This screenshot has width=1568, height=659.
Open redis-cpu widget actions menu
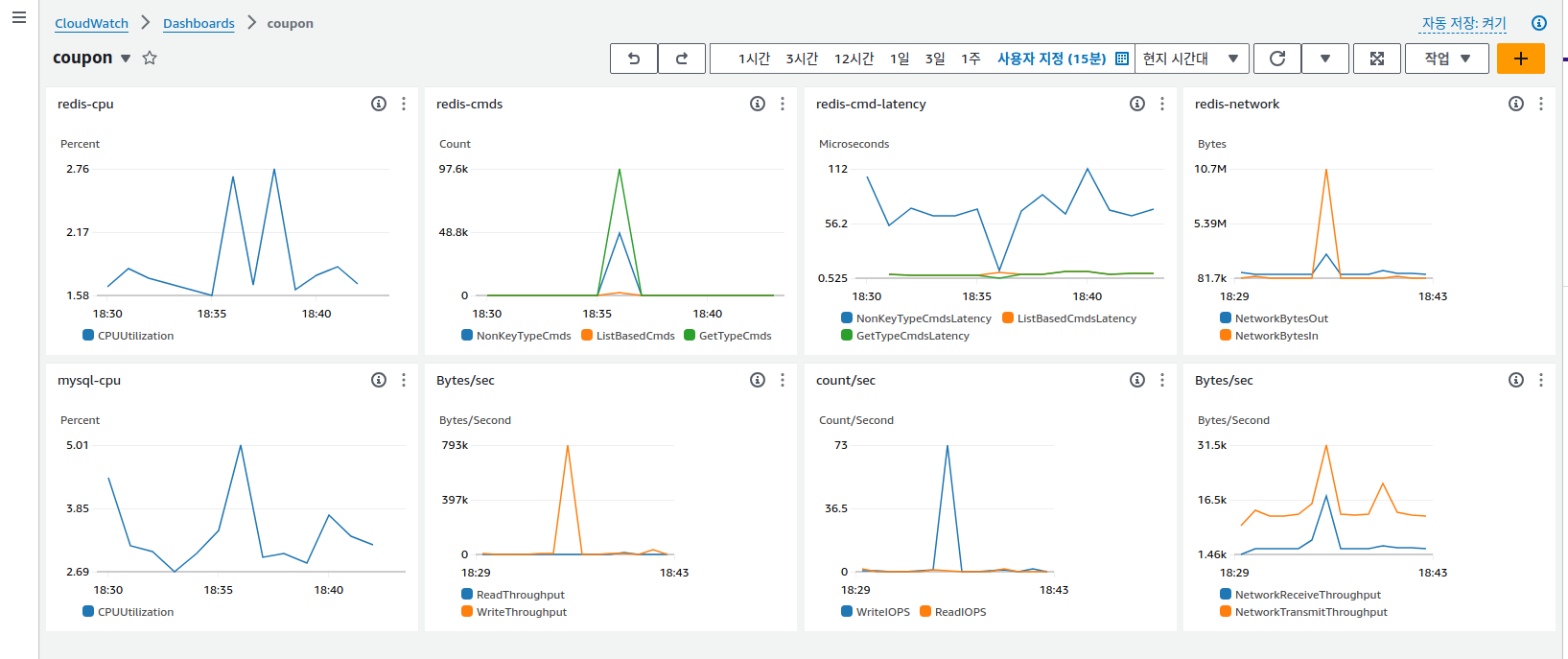(x=404, y=104)
